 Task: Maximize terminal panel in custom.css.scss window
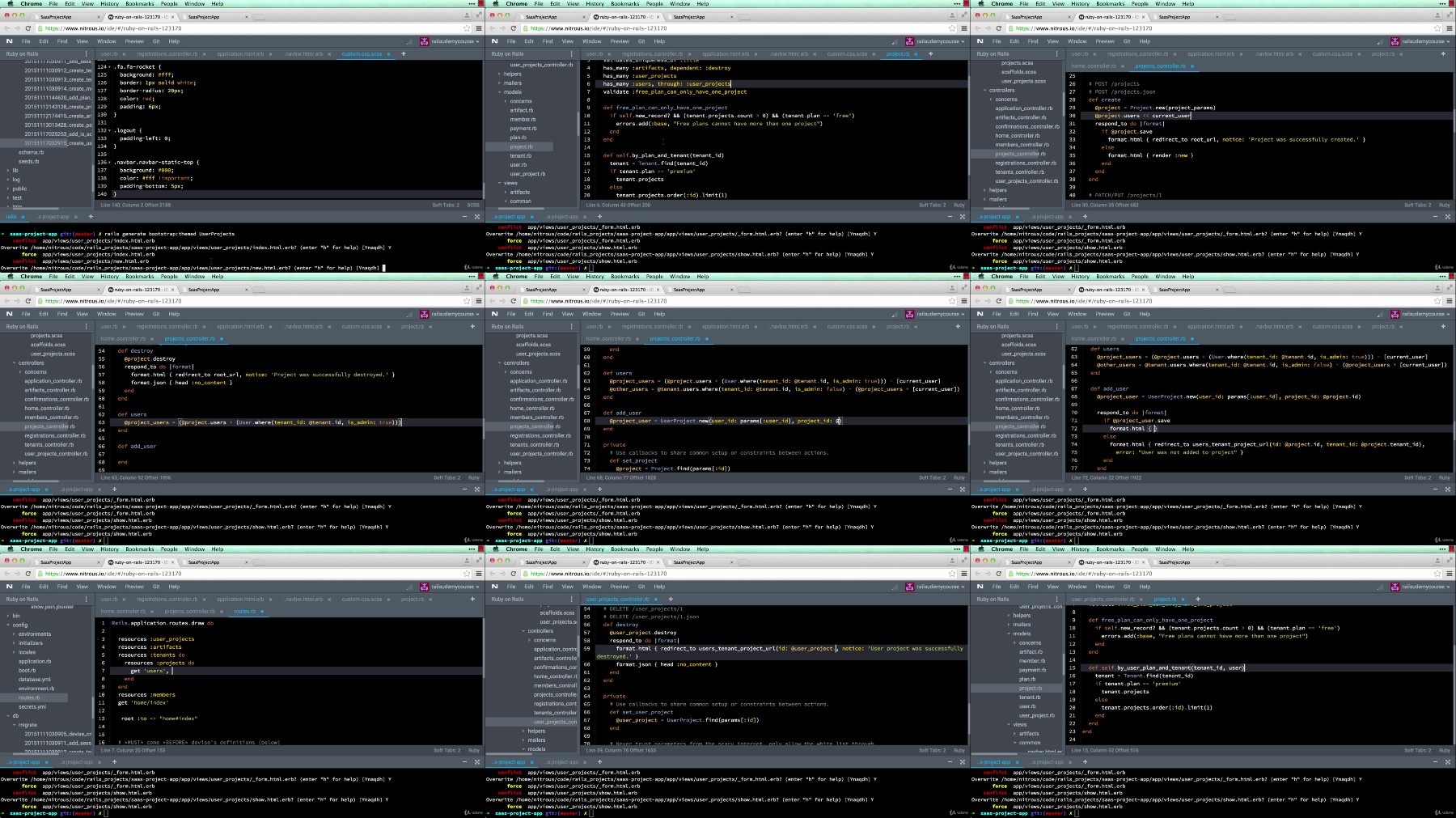(476, 217)
